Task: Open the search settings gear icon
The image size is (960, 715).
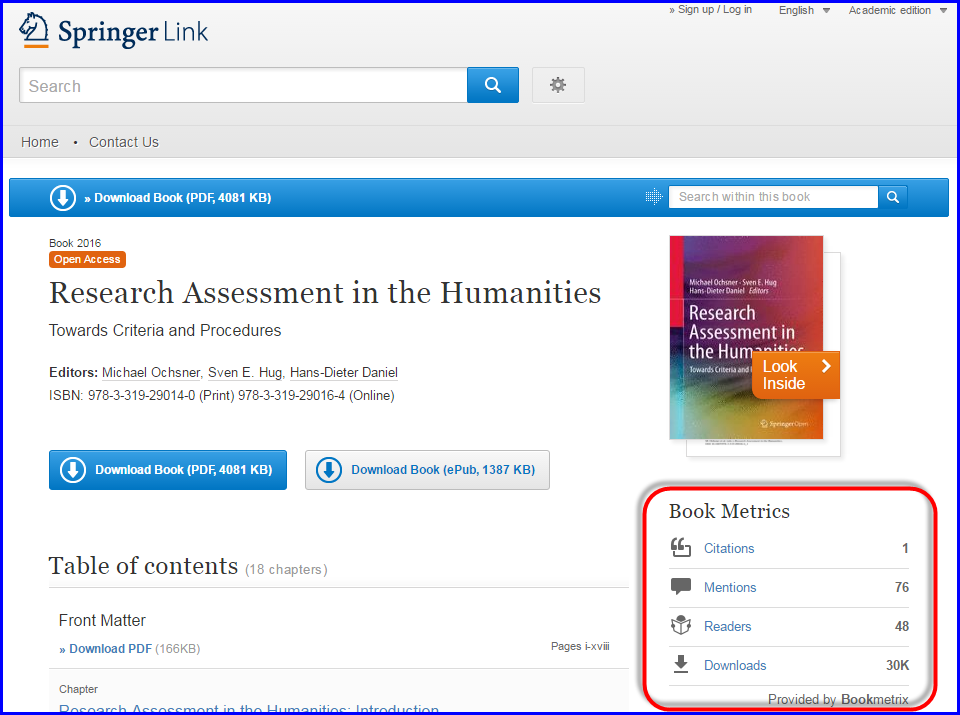Action: (x=558, y=85)
